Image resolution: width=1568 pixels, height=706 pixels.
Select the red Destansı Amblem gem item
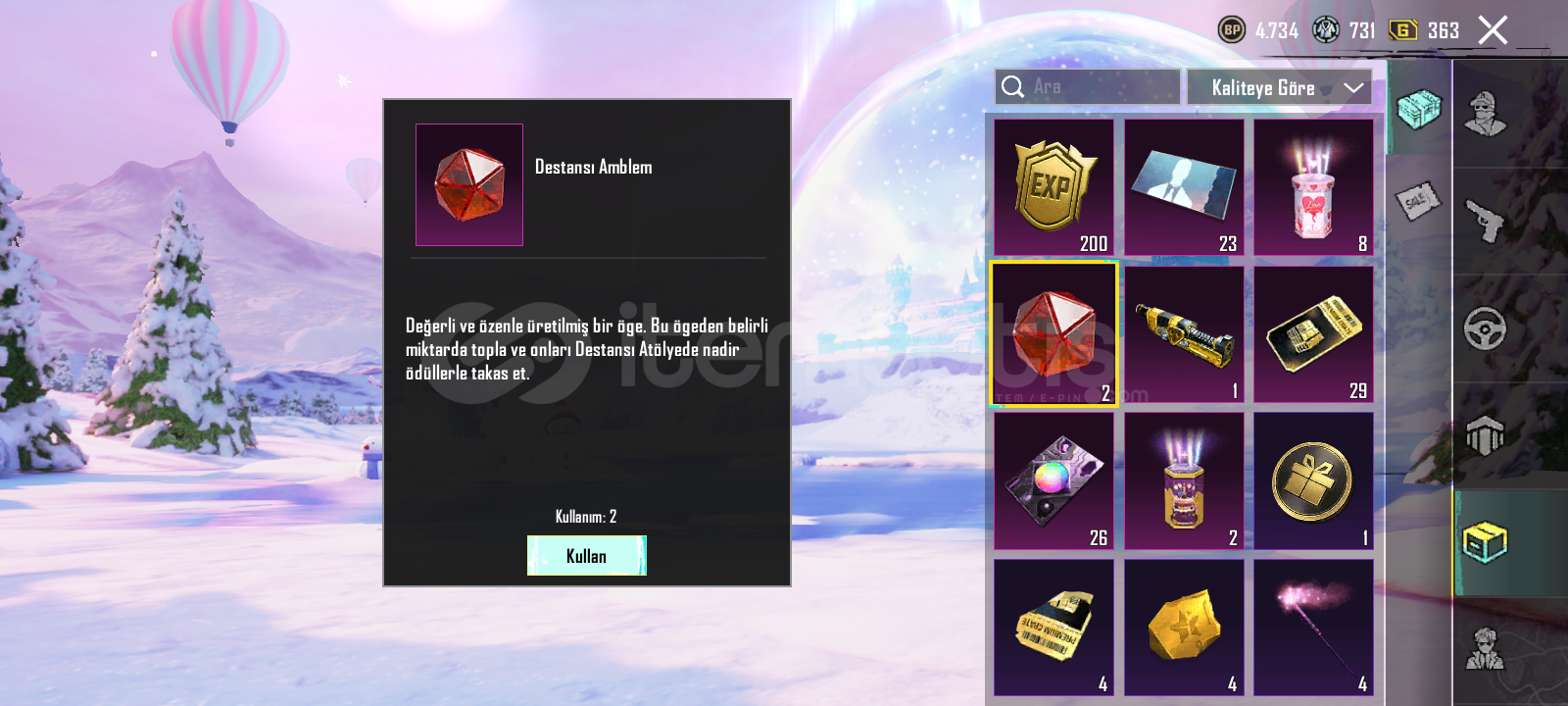(1053, 334)
